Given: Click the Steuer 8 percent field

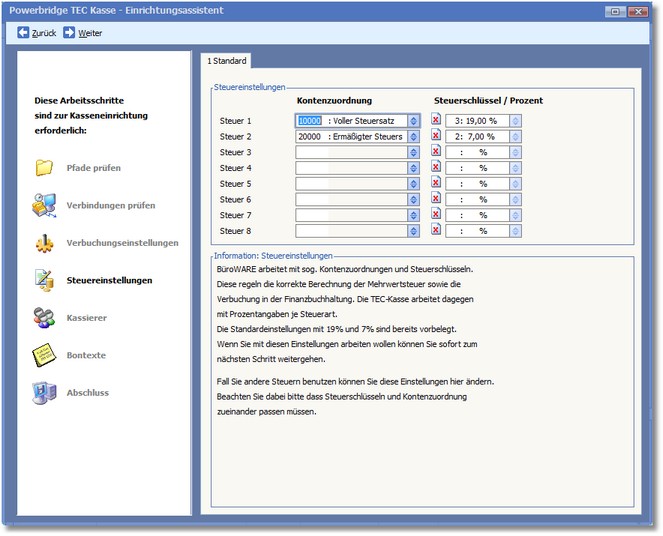Looking at the screenshot, I should click(477, 231).
